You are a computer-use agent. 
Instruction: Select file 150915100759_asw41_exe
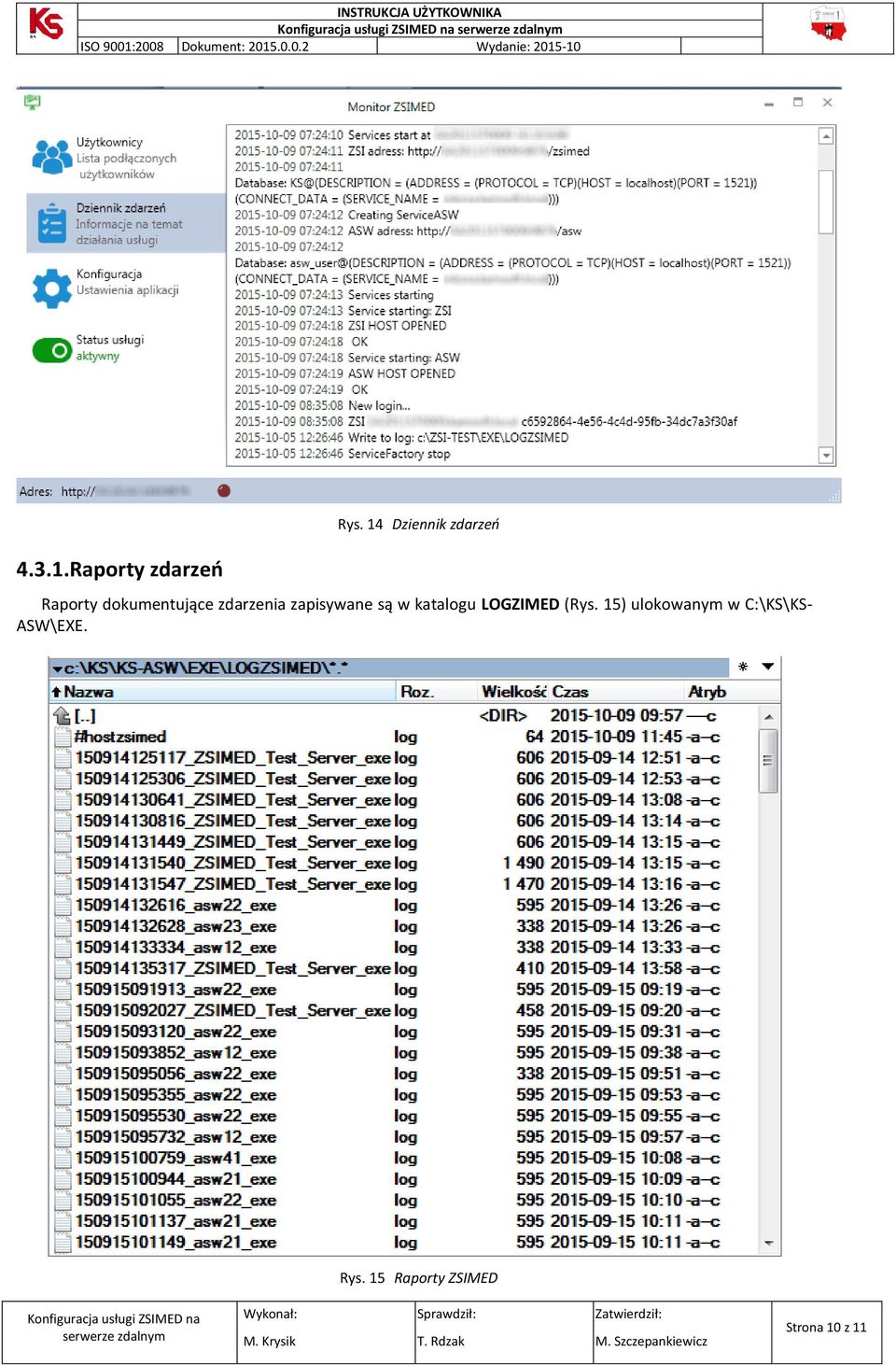(x=175, y=1159)
